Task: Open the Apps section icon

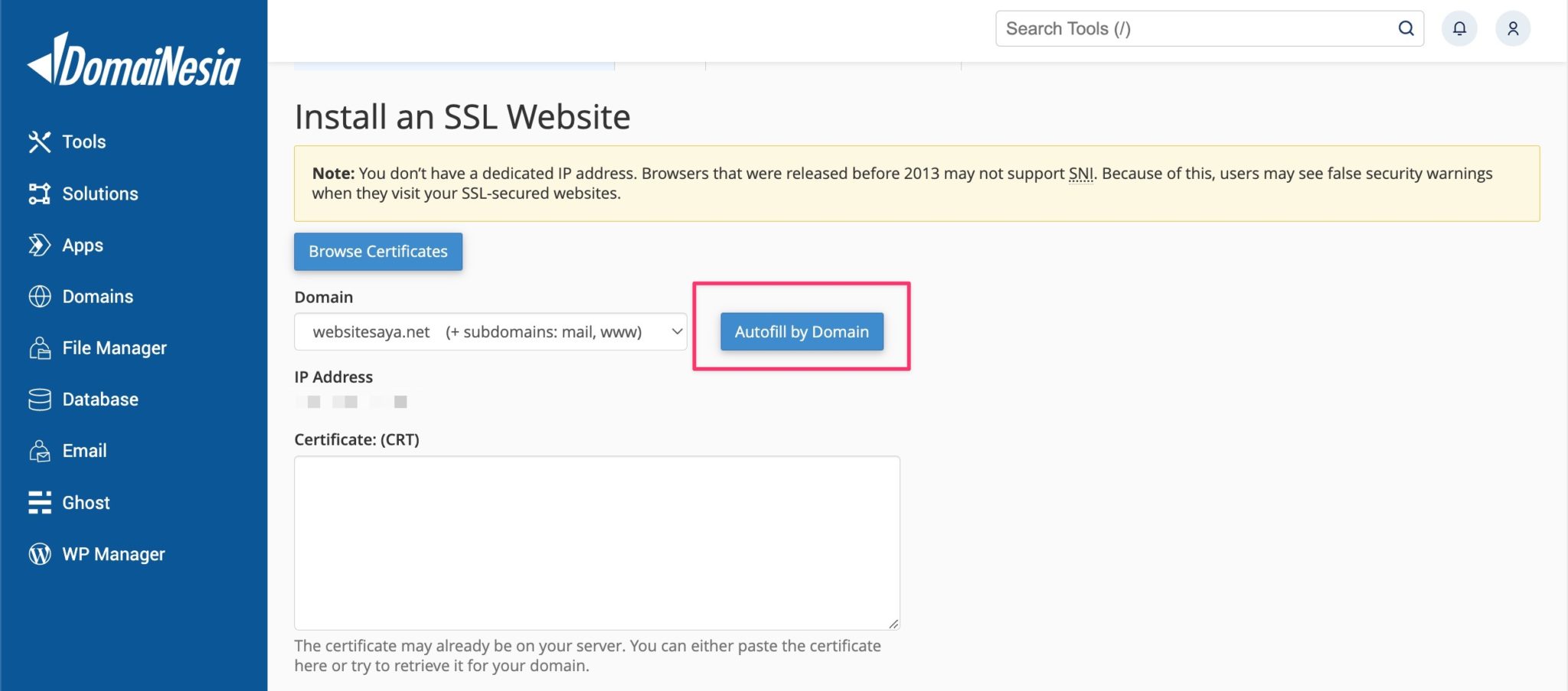Action: click(x=39, y=245)
